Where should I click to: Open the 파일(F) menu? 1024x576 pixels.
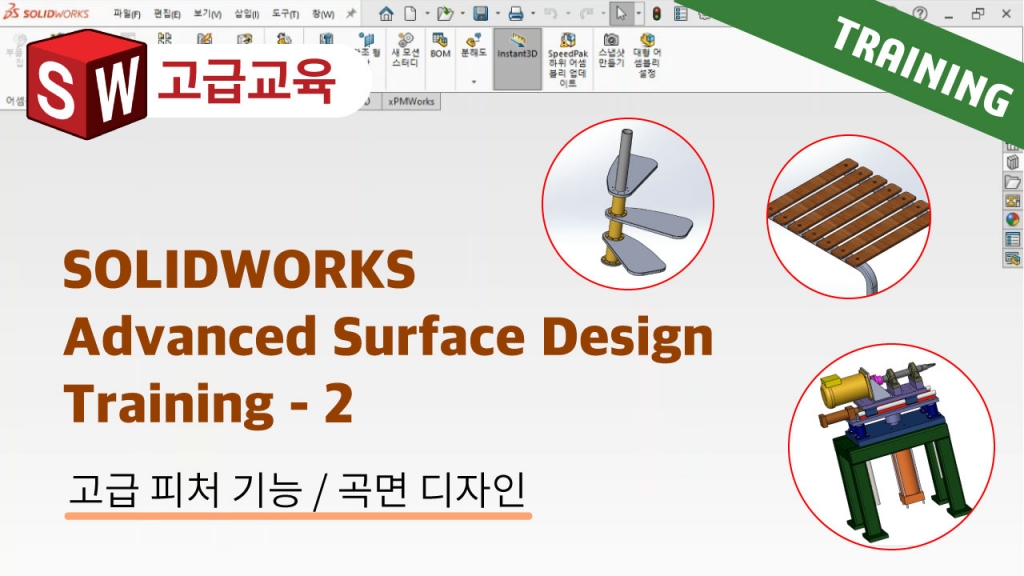tap(127, 14)
